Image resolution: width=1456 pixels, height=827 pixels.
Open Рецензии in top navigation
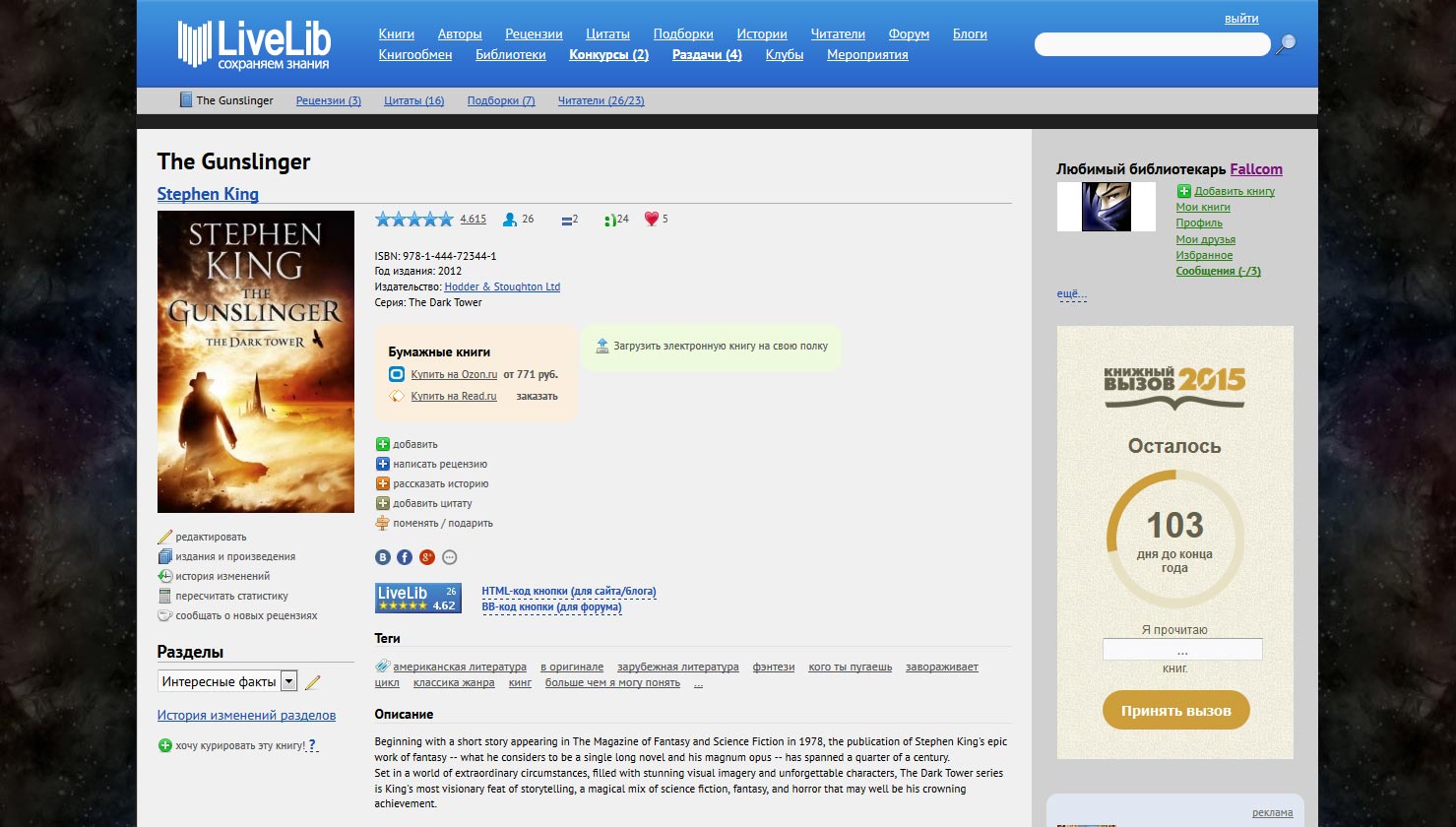(x=534, y=33)
